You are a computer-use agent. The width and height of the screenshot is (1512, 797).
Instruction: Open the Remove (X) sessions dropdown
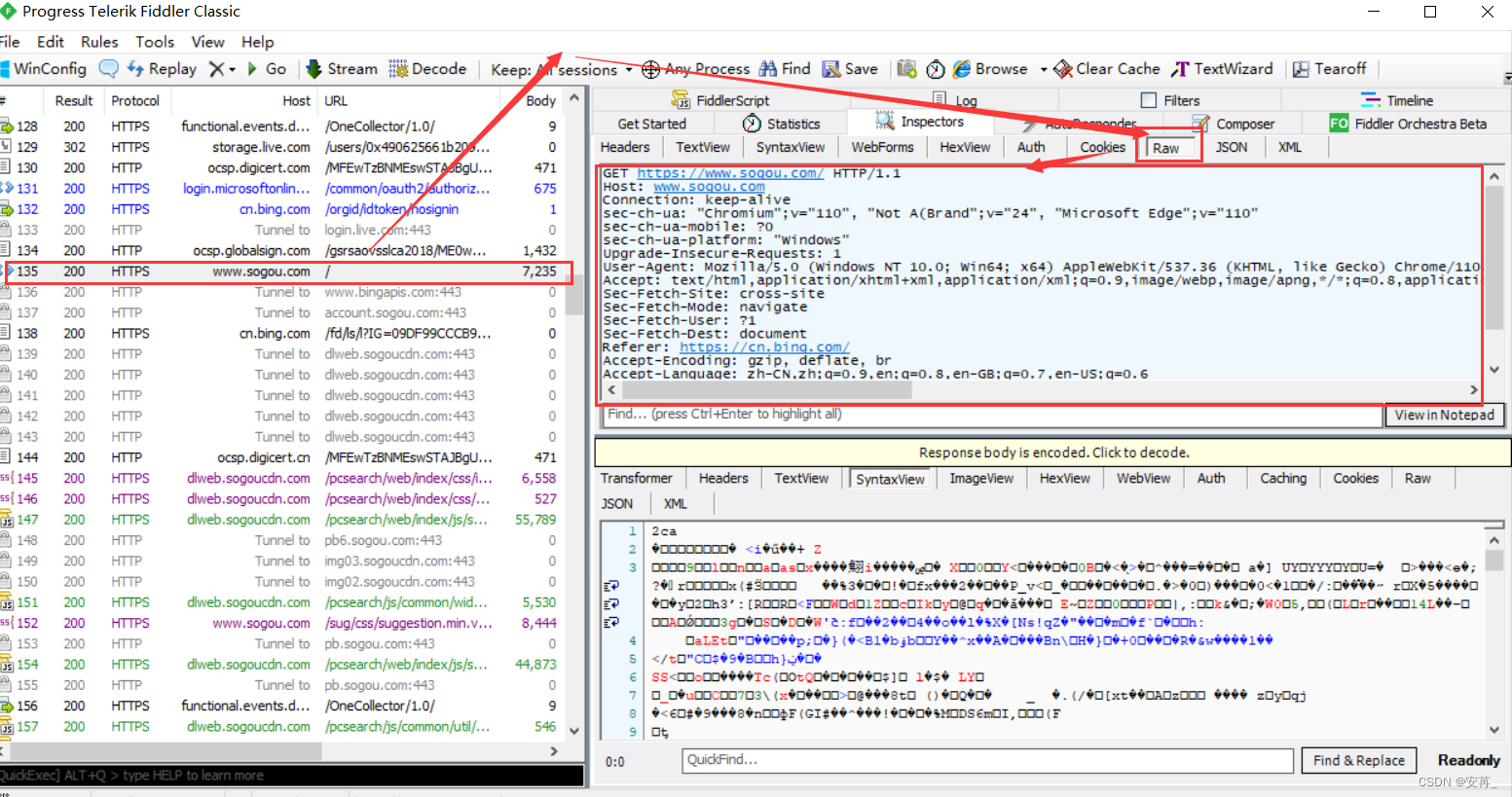[x=222, y=69]
